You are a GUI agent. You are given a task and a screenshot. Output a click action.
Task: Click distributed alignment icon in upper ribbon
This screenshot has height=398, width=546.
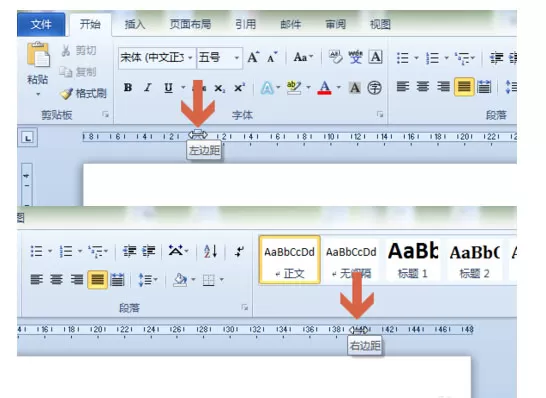pos(484,87)
